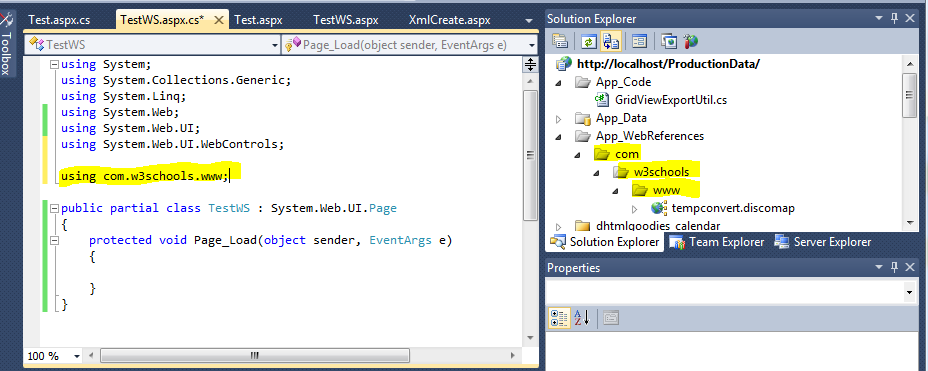928x371 pixels.
Task: Expand the dhtmlgoodies_calendar folder
Action: 559,226
